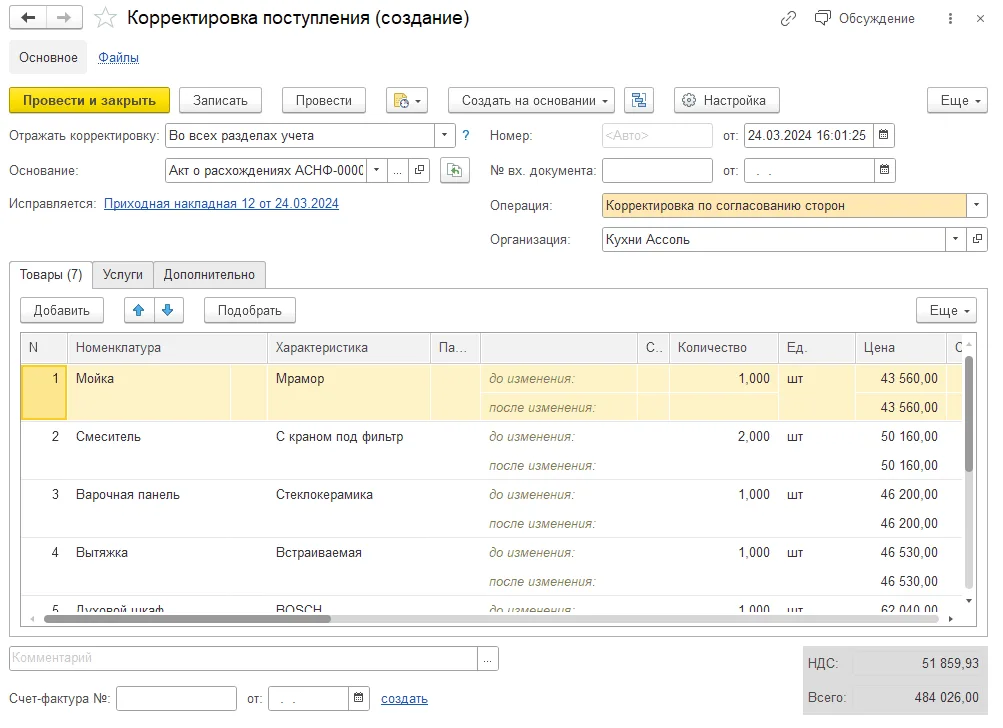This screenshot has height=728, width=1003.
Task: Open the top Еще menu dropdown
Action: click(958, 100)
